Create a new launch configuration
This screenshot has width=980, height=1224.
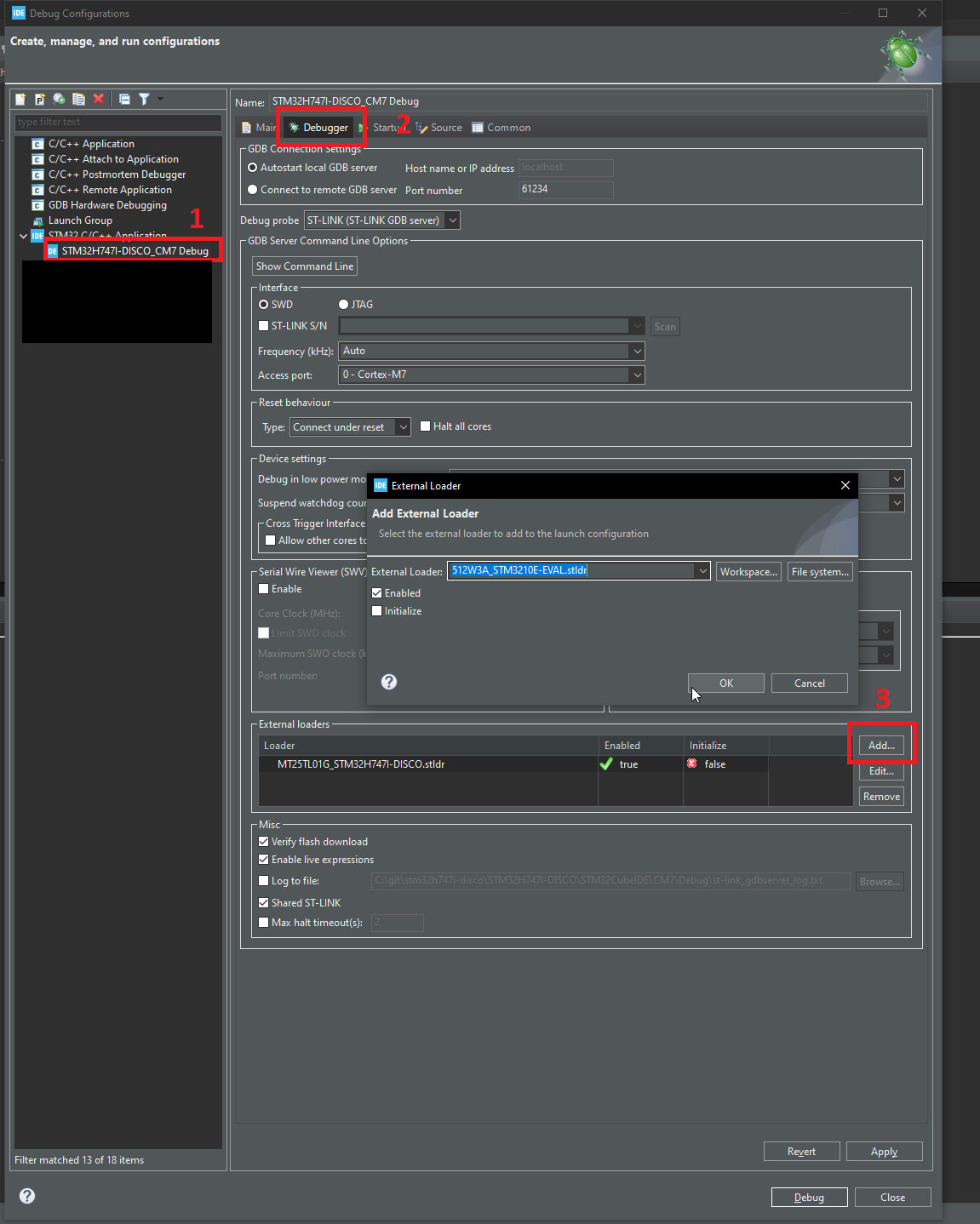20,99
